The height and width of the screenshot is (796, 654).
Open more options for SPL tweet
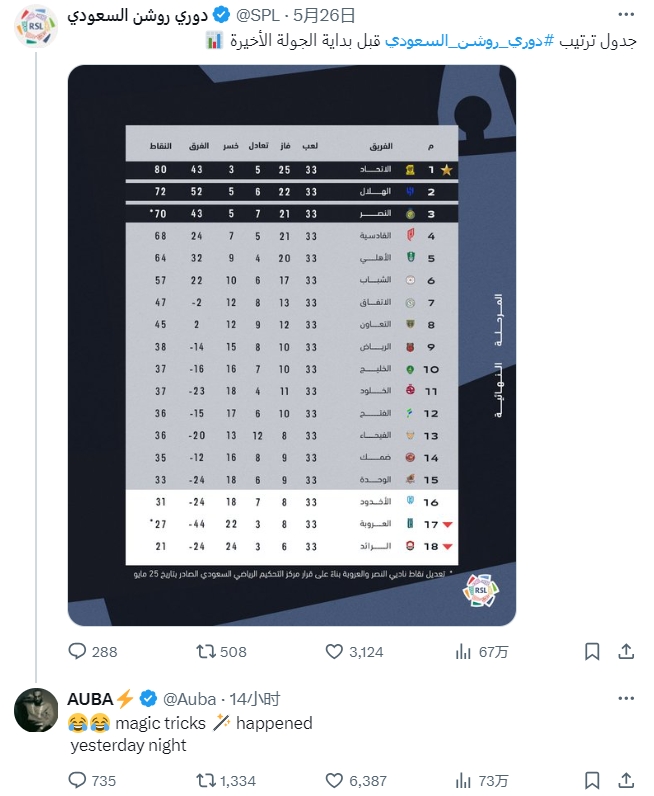click(x=625, y=16)
